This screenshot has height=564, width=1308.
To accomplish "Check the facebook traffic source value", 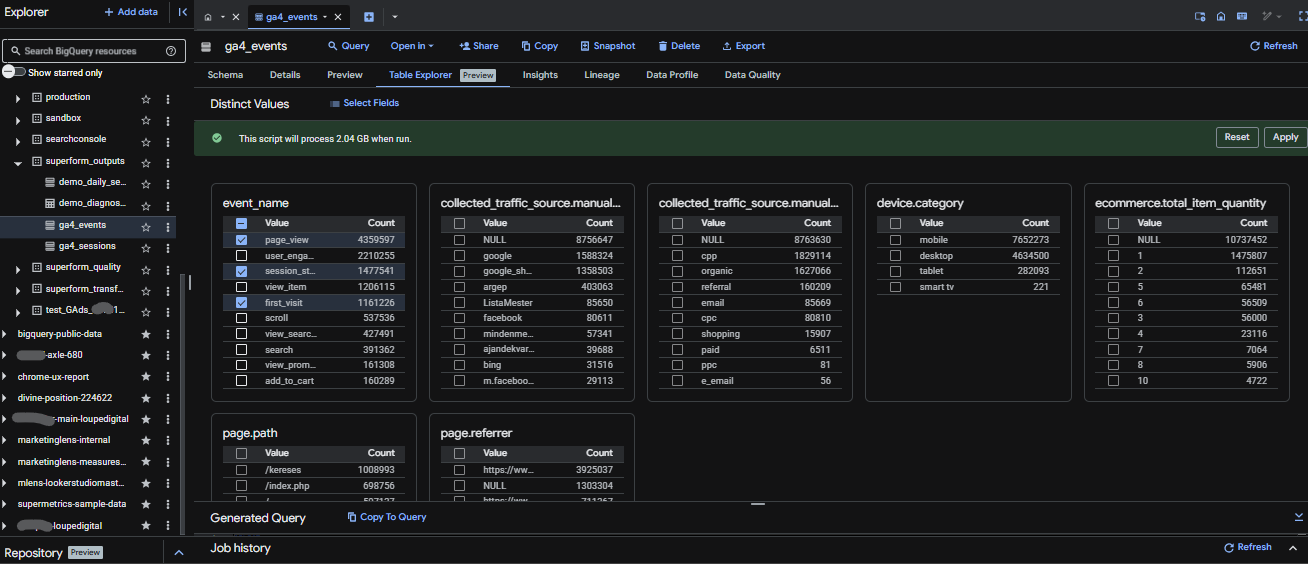I will pos(459,318).
